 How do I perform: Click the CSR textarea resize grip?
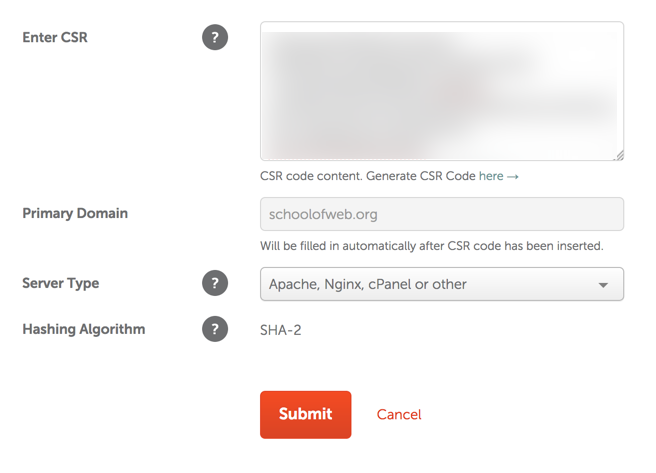619,156
